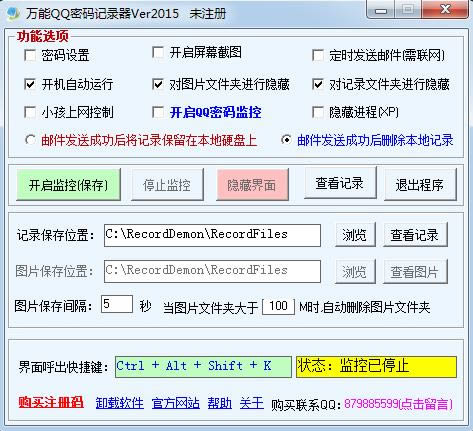Open the 官方网站 link
Image resolution: width=473 pixels, height=431 pixels.
(x=176, y=403)
